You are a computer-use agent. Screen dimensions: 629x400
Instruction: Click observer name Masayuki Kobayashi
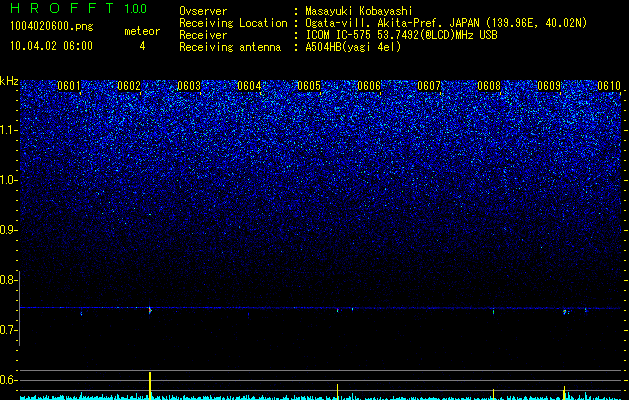[359, 11]
